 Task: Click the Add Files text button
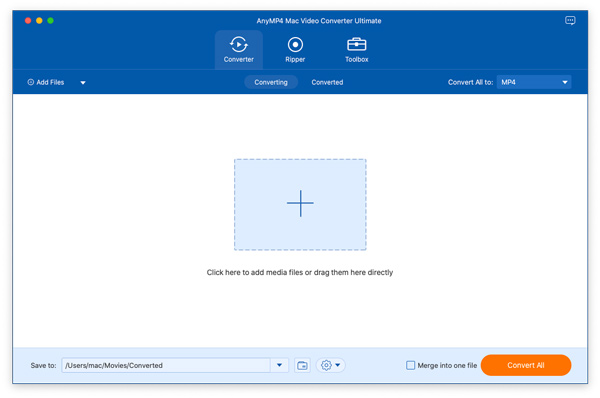(x=50, y=82)
